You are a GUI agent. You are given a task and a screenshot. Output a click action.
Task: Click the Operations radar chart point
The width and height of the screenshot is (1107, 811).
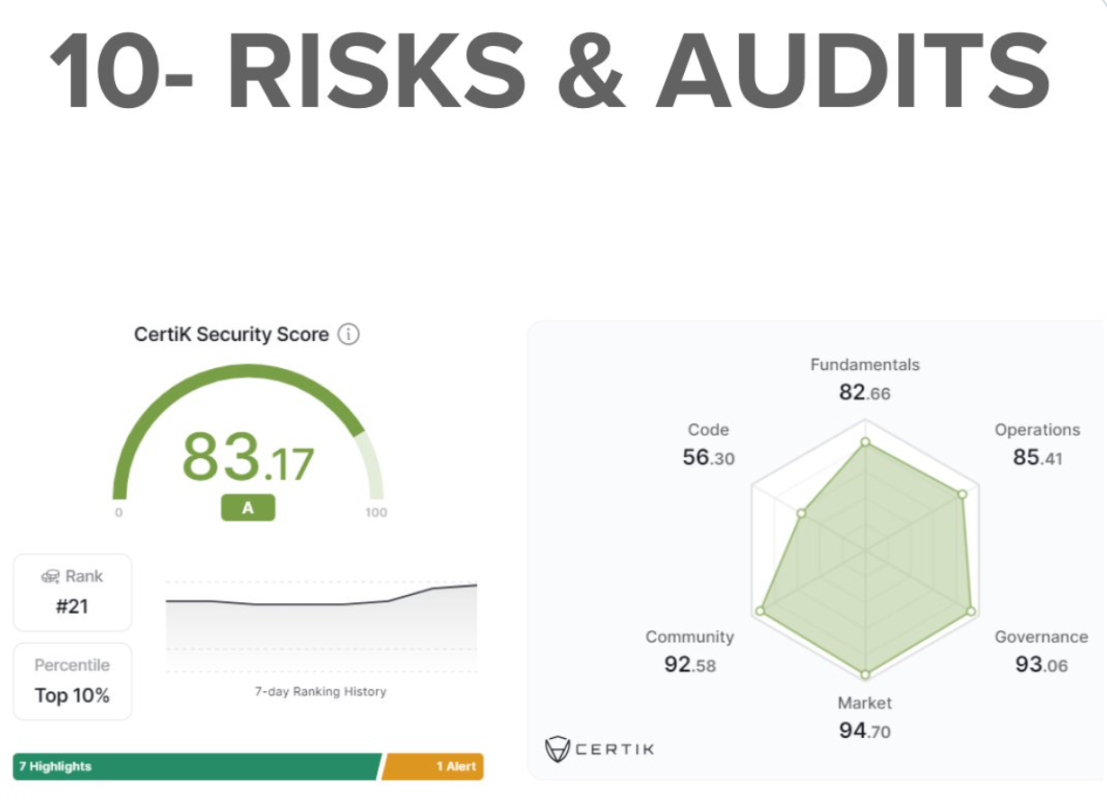[962, 494]
